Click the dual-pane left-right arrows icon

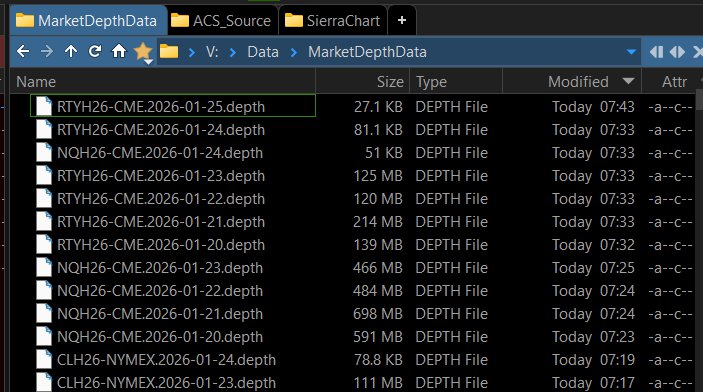tap(677, 52)
